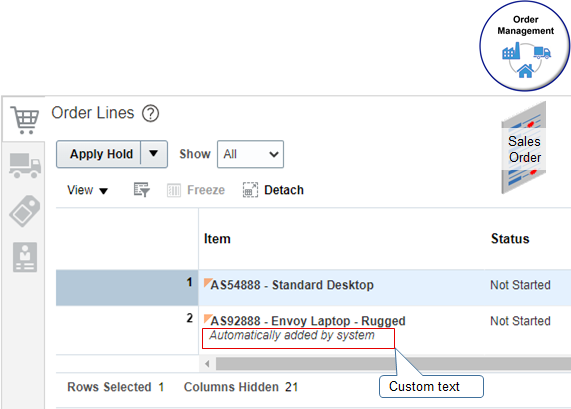
Task: Click 'Automatically added by system' text
Action: point(292,335)
